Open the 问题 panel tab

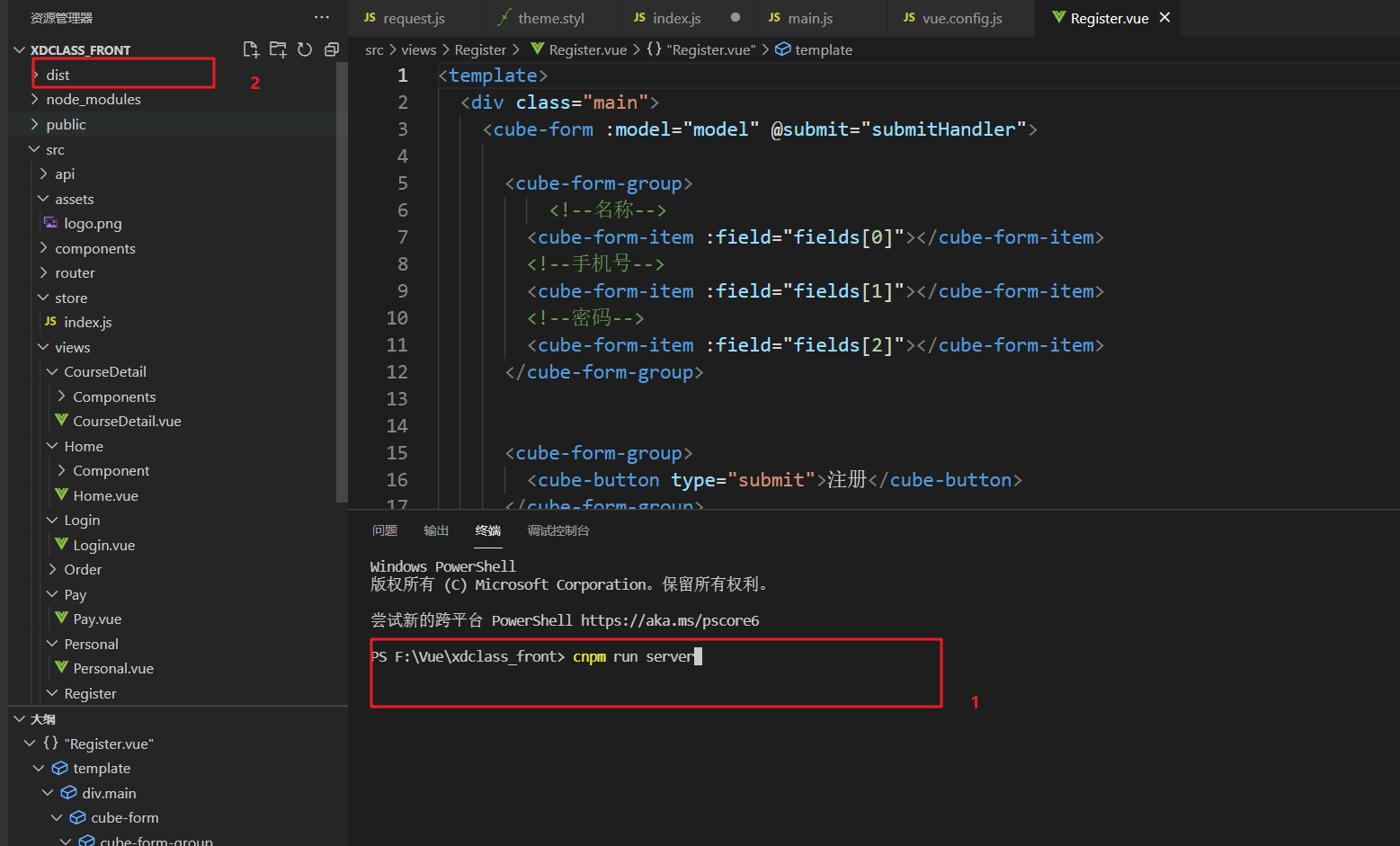pyautogui.click(x=385, y=530)
